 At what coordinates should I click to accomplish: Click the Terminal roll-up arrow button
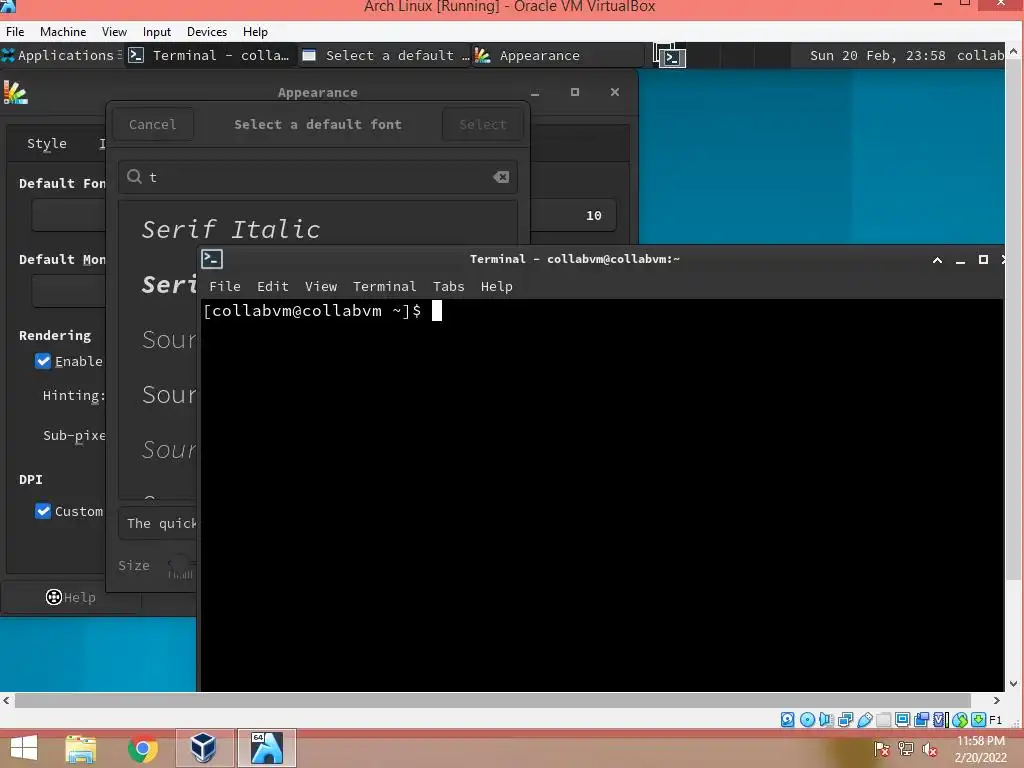(937, 259)
